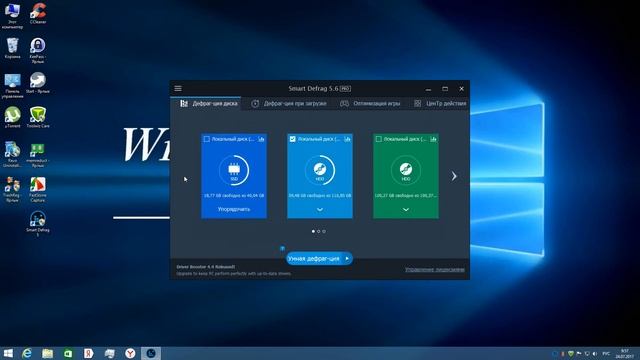Launch Internet Explorer from the taskbar
This screenshot has width=640, height=360.
pos(27,353)
